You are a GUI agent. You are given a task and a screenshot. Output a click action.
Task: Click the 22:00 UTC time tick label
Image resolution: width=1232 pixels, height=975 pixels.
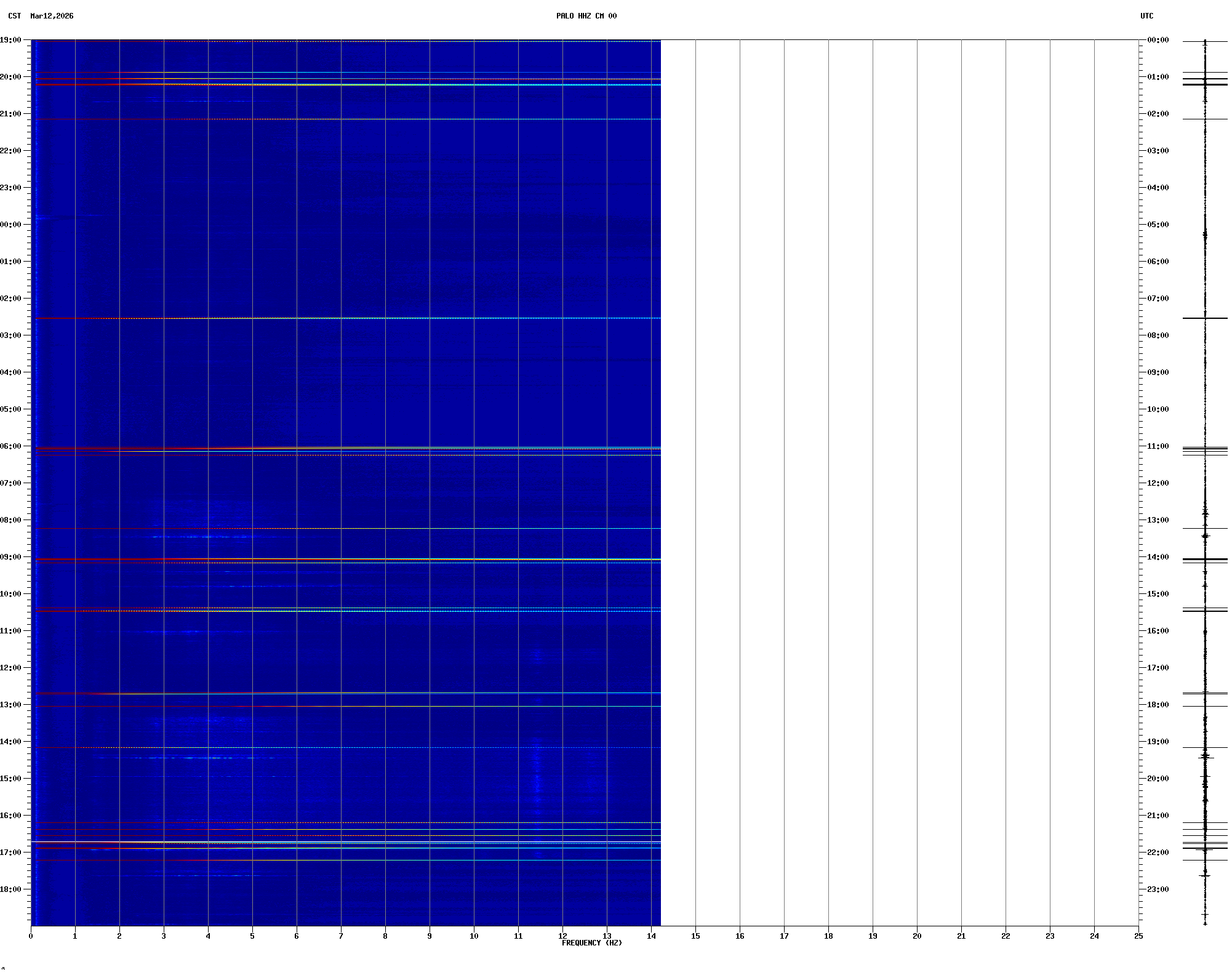click(1158, 853)
